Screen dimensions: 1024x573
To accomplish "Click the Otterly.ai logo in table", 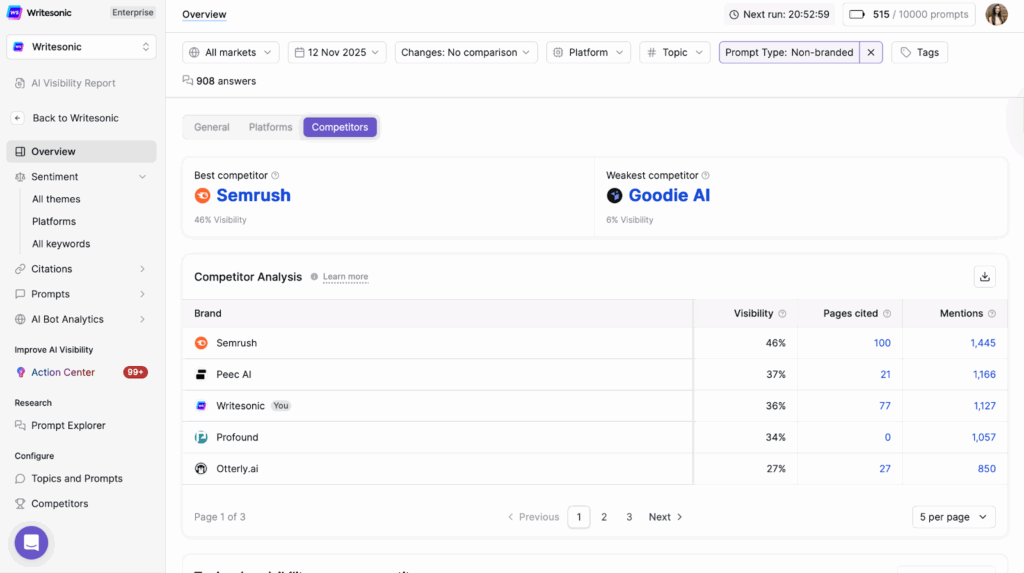I will tap(201, 468).
